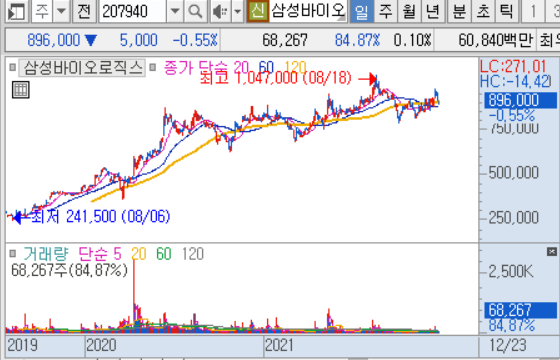Click the 2019 time axis label
The image size is (560, 360).
point(22,345)
